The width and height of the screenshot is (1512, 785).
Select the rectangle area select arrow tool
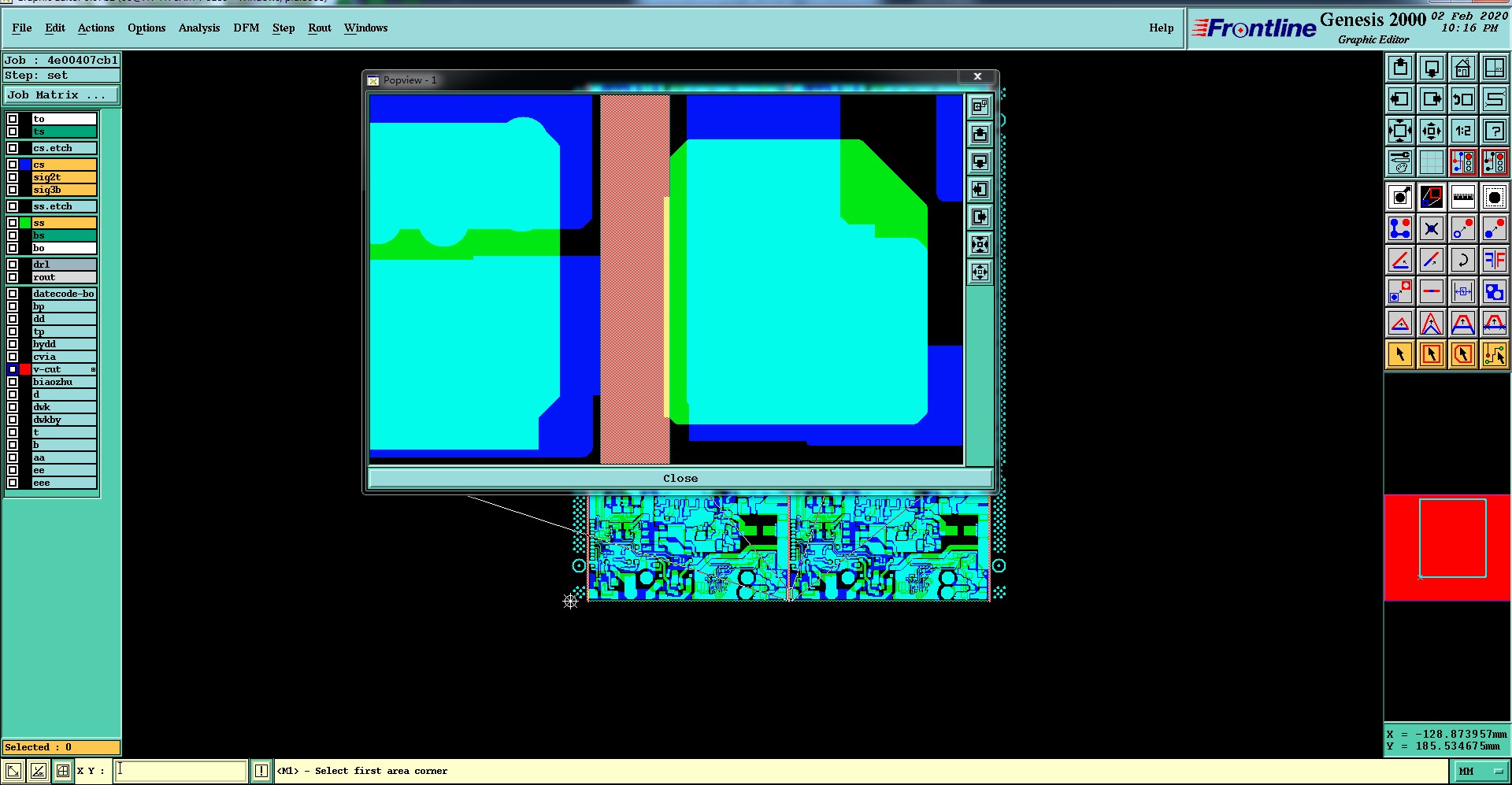(1432, 354)
